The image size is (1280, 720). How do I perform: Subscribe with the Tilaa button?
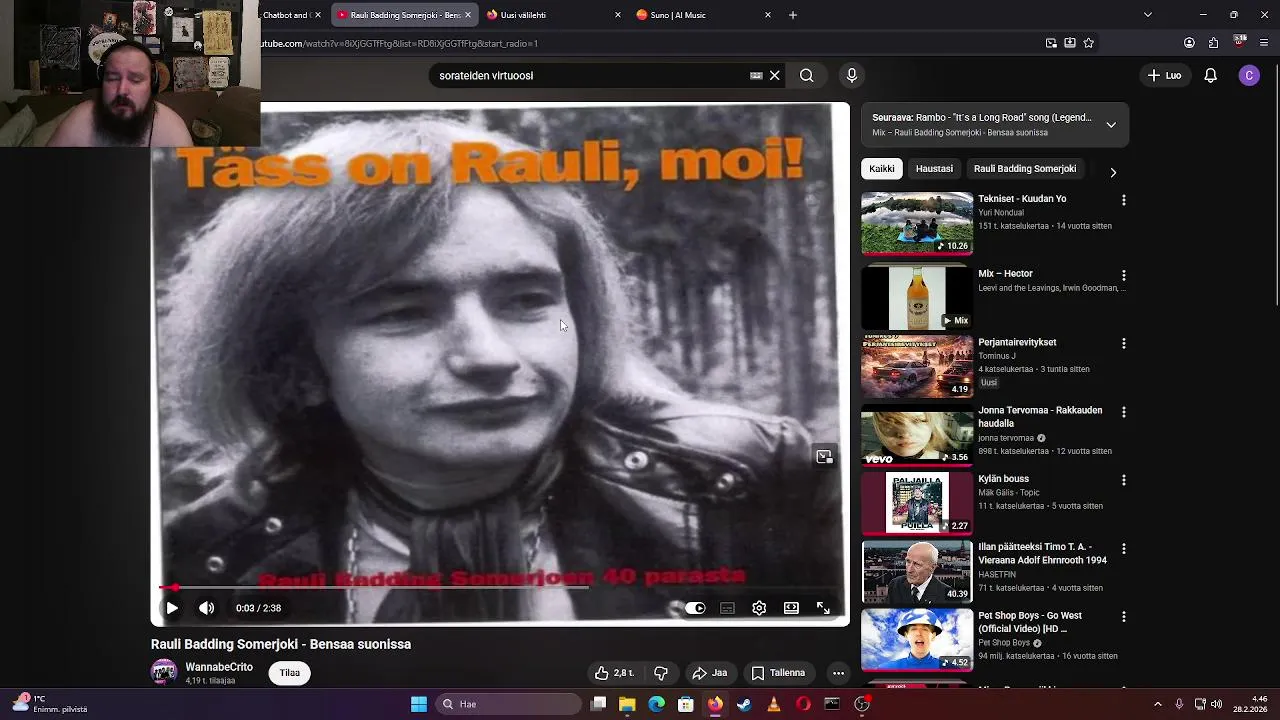coord(290,673)
